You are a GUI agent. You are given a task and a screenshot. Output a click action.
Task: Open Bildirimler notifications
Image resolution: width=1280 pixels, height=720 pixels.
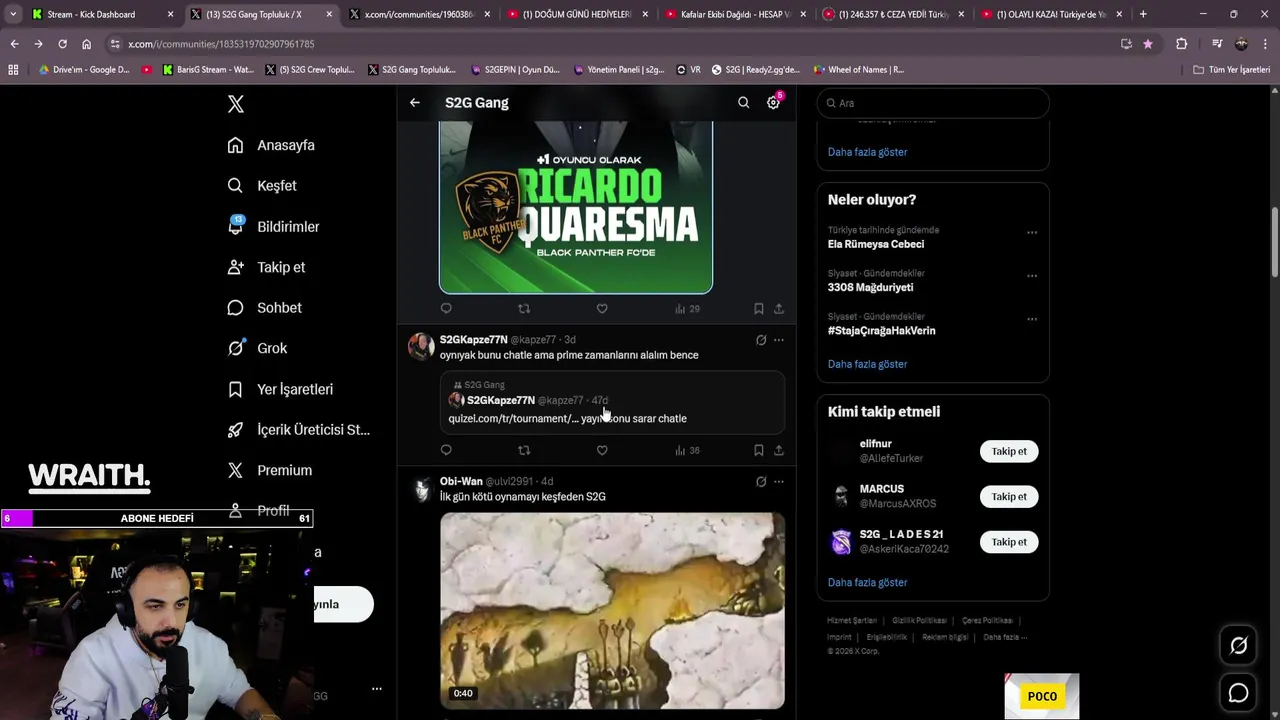point(273,227)
